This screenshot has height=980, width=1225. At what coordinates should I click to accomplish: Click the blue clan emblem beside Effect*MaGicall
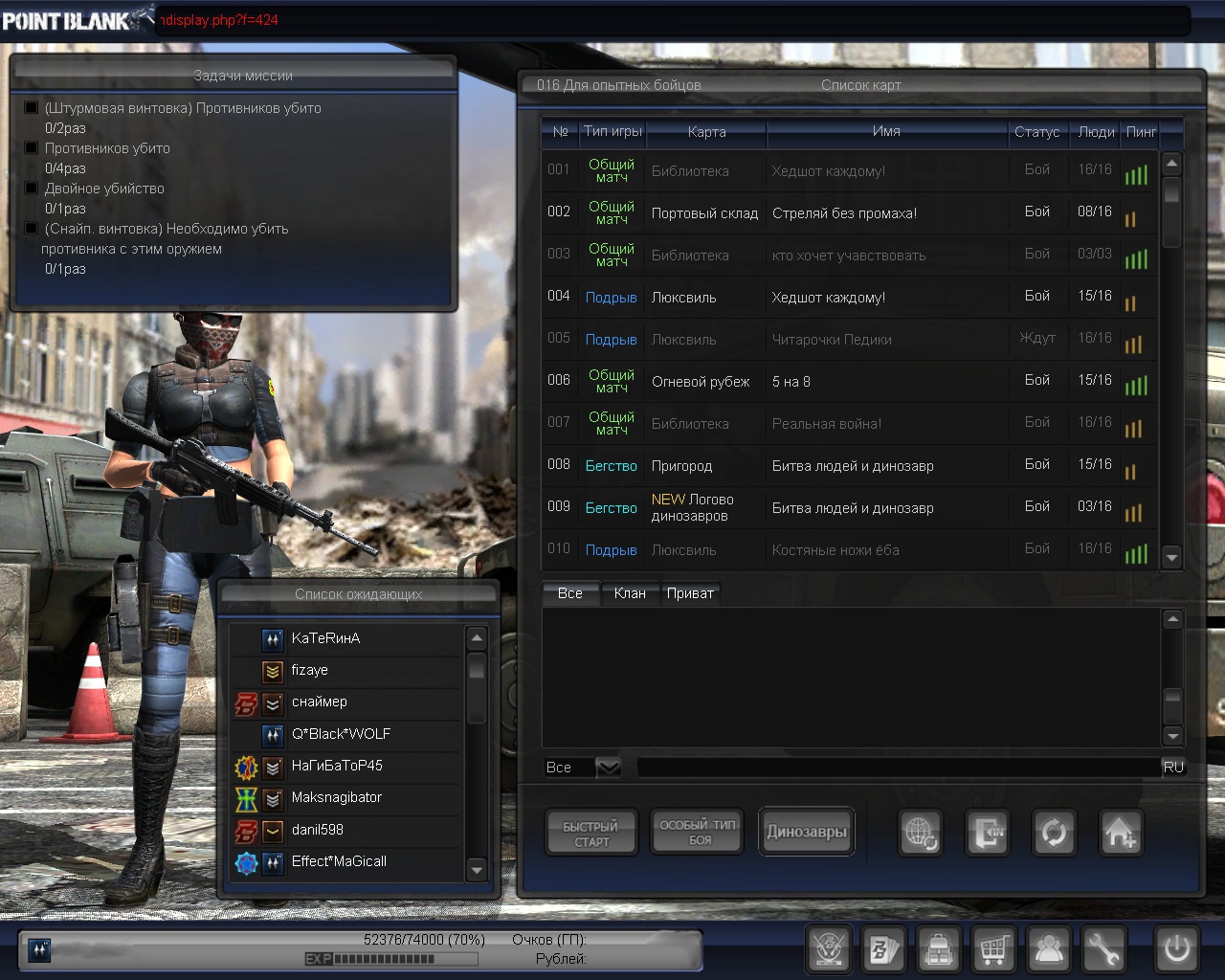[246, 862]
